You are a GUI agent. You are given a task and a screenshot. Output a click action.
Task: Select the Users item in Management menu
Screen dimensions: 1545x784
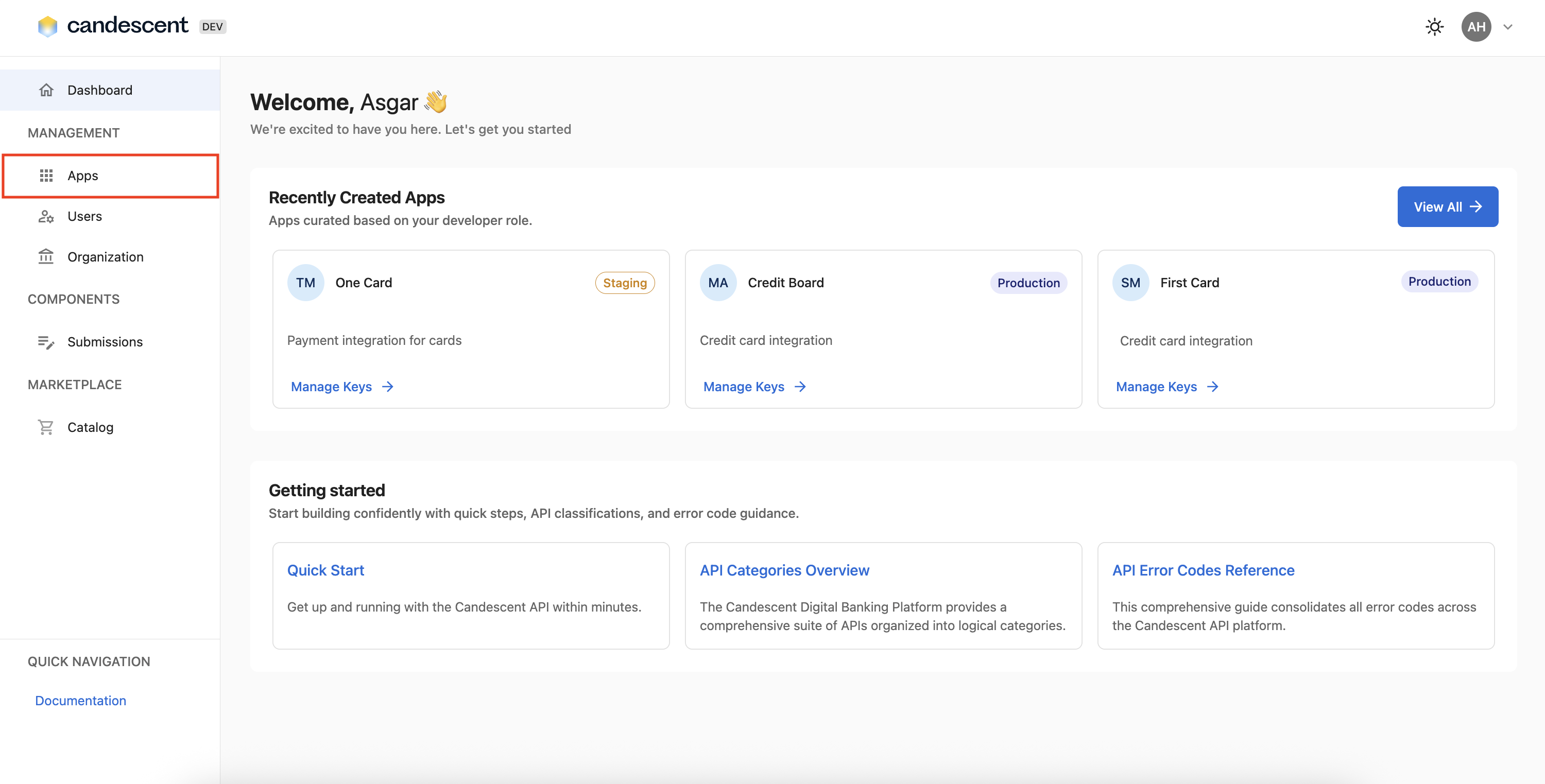(x=84, y=216)
